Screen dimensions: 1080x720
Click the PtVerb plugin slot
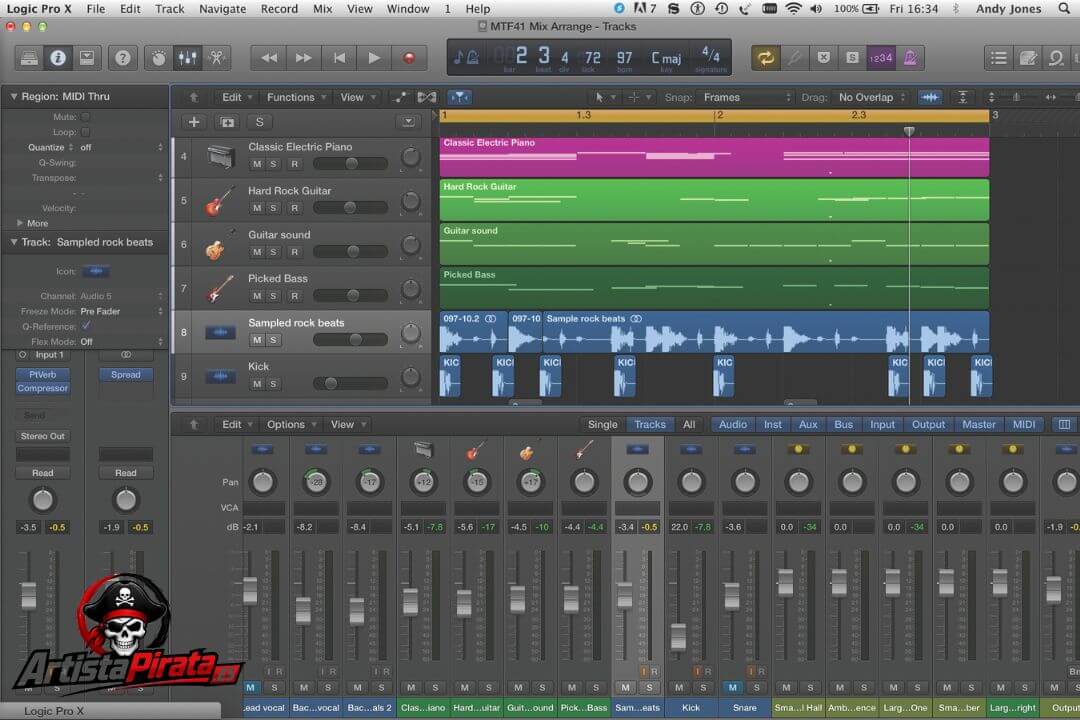pos(43,375)
